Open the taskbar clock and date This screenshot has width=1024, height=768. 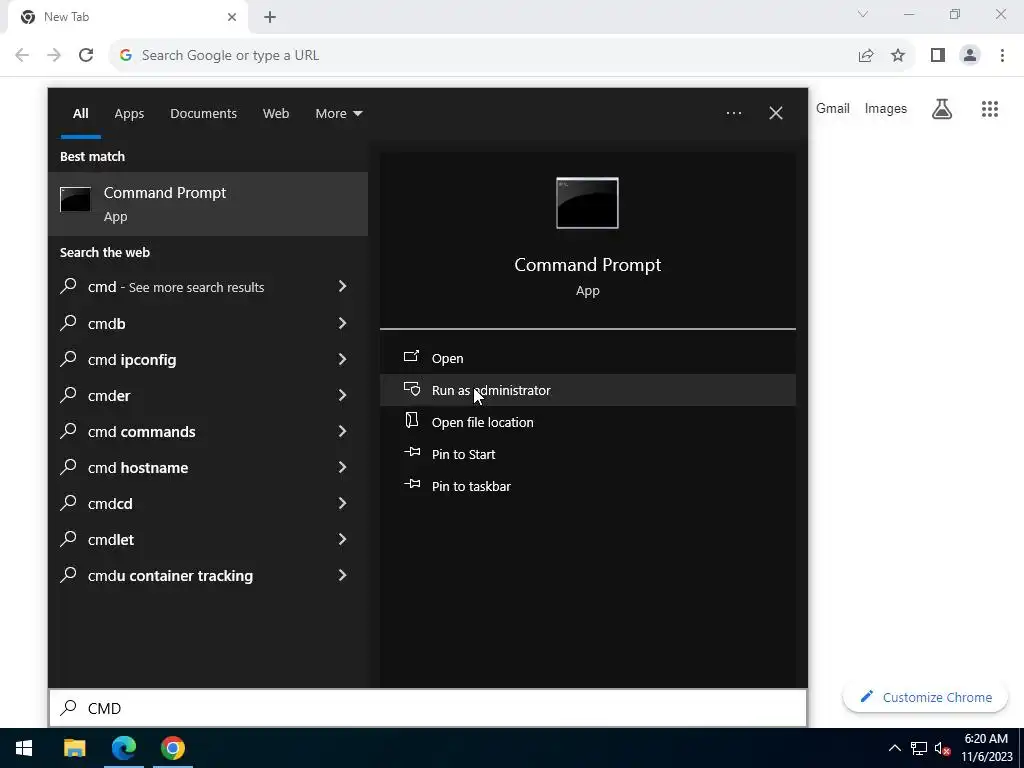point(987,748)
